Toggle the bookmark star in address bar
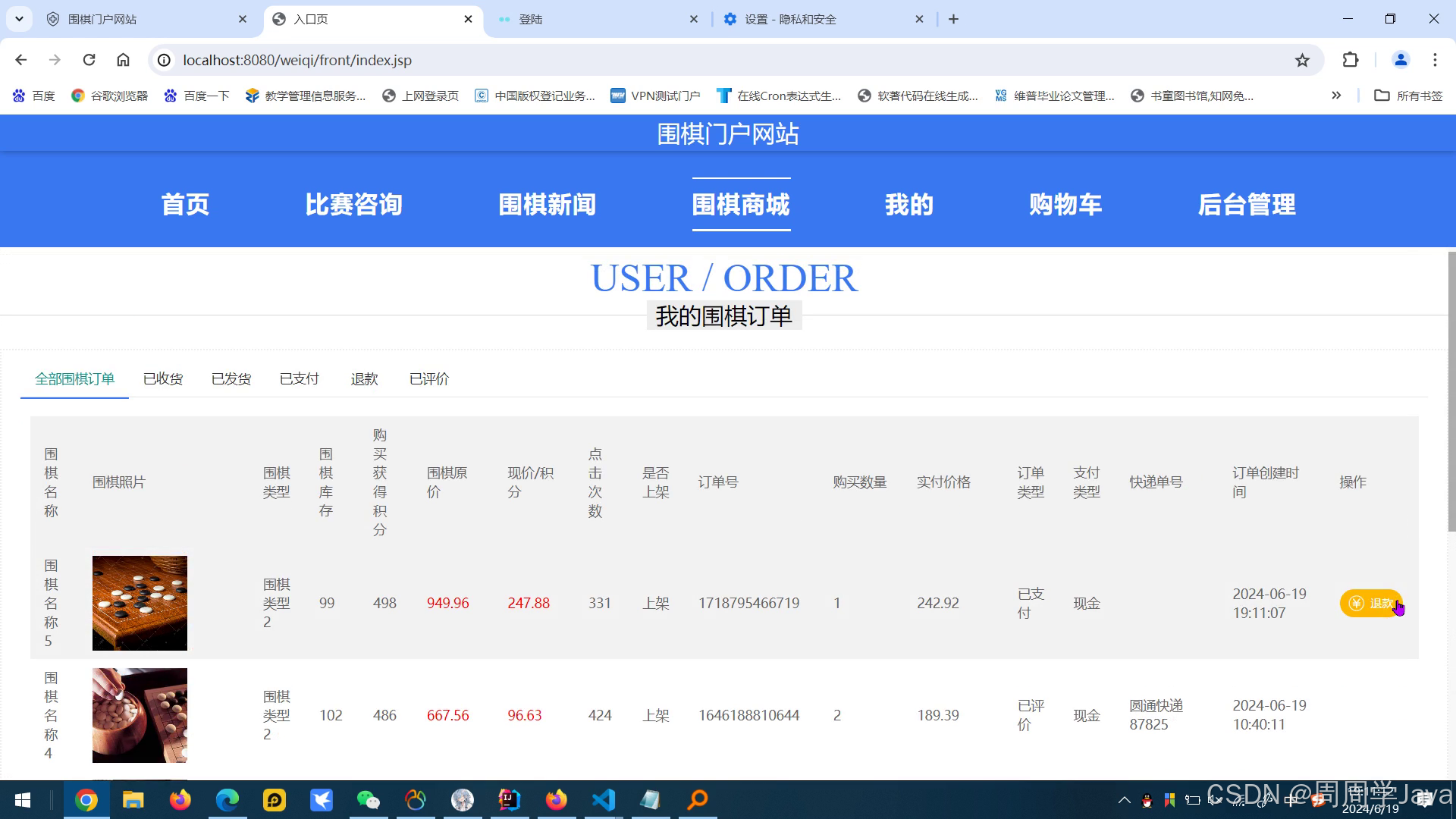The image size is (1456, 819). pyautogui.click(x=1302, y=59)
